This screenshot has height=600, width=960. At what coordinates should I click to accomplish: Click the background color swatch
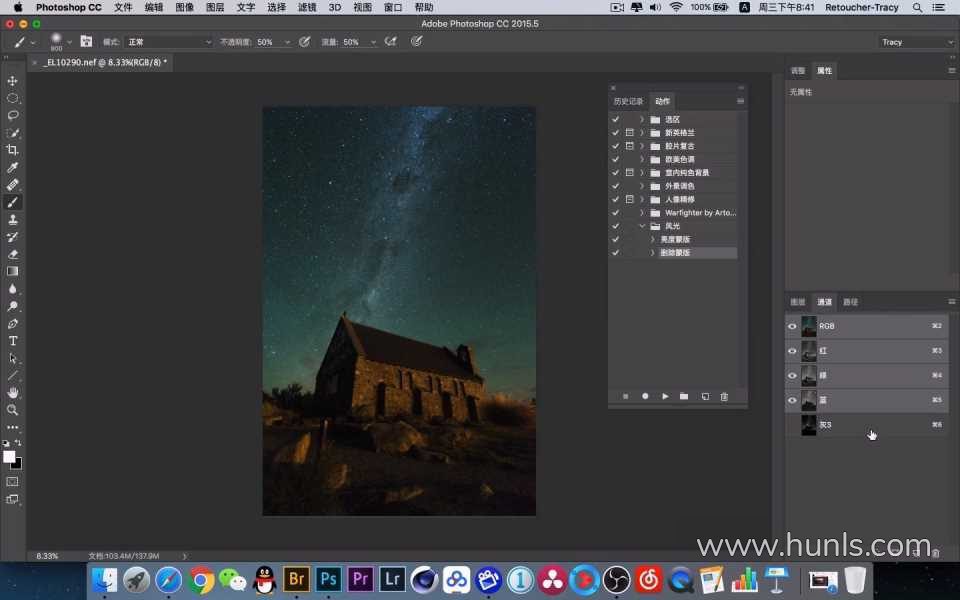click(18, 465)
